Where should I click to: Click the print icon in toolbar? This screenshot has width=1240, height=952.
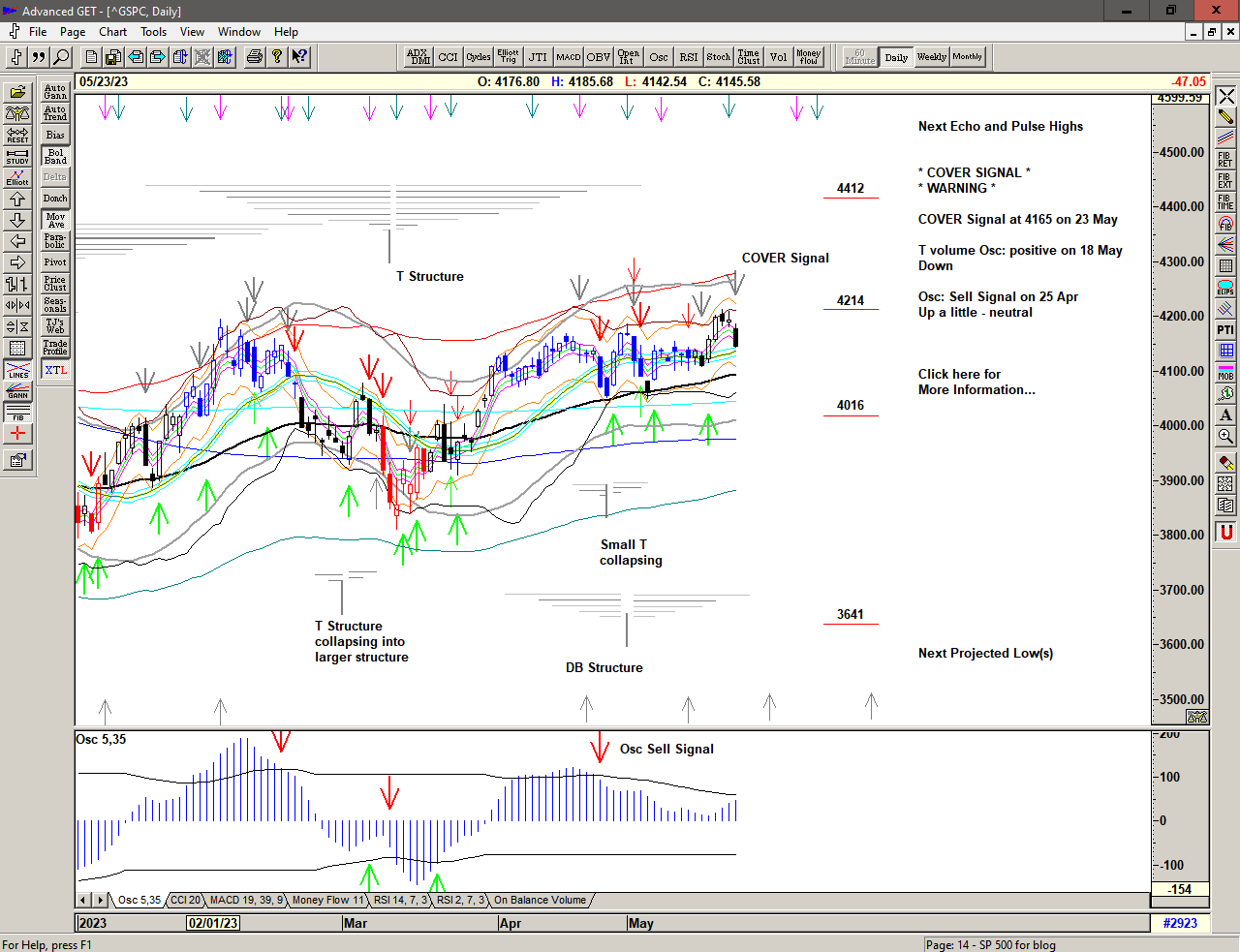click(254, 57)
